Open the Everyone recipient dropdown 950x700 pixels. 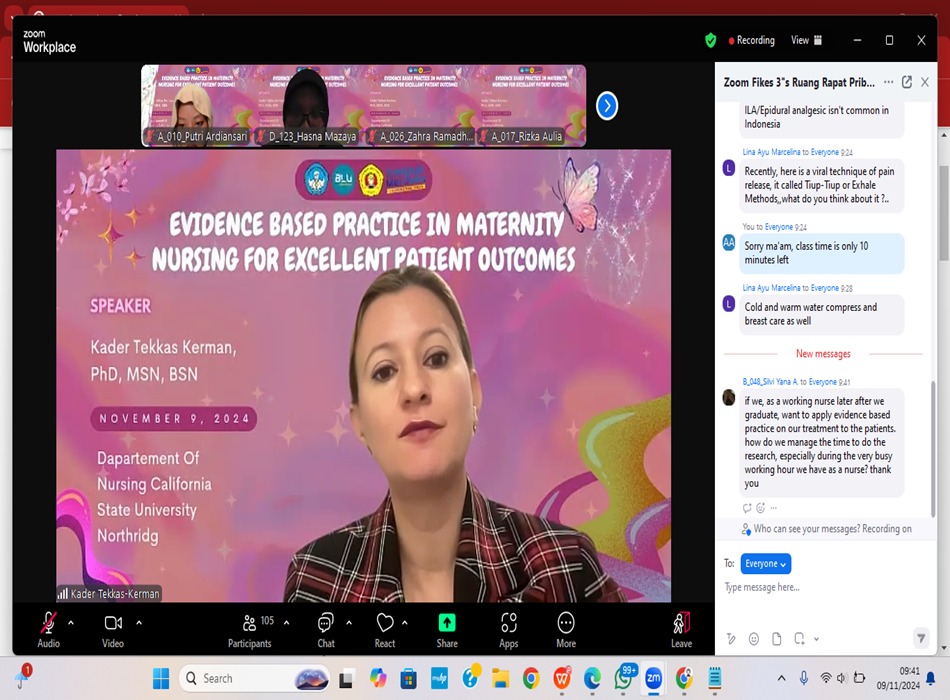pos(765,564)
